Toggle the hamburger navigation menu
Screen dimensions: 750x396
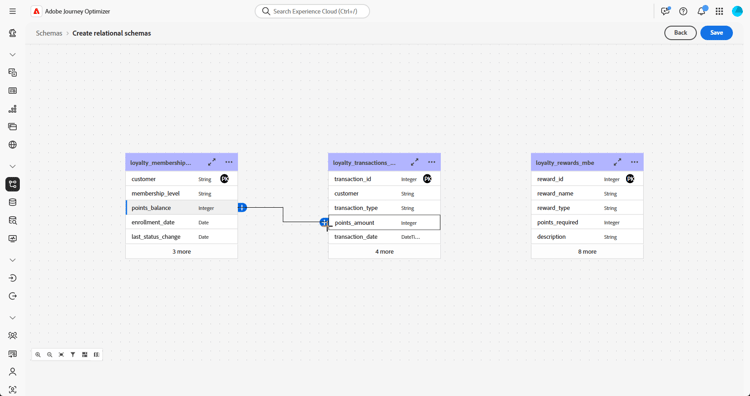coord(12,11)
